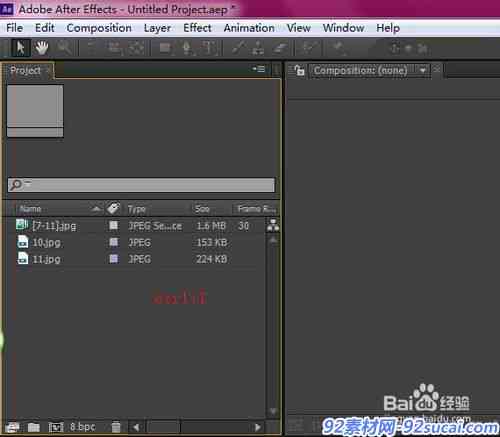Click the label tag column header icon
The image size is (500, 437).
(x=113, y=208)
